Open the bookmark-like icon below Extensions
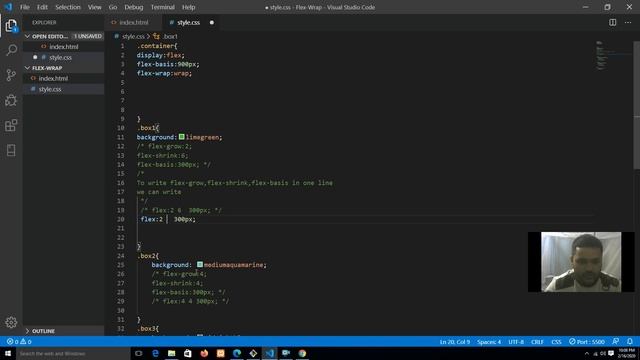Image resolution: width=640 pixels, height=360 pixels. 11,150
